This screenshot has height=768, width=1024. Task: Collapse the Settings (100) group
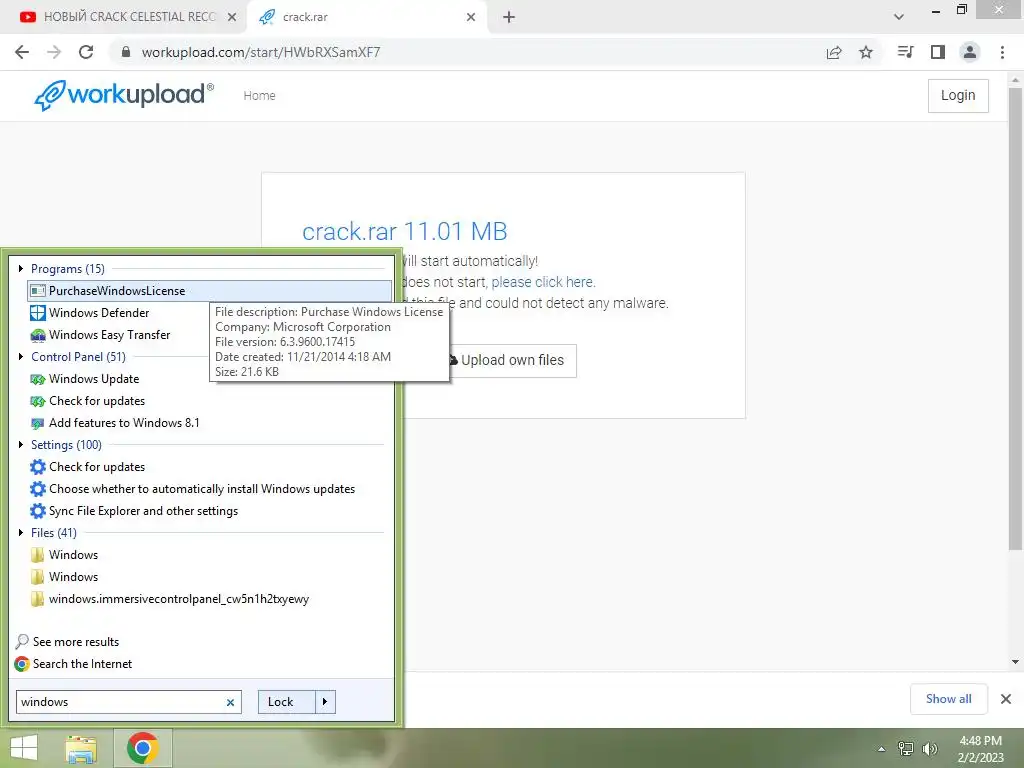(21, 445)
